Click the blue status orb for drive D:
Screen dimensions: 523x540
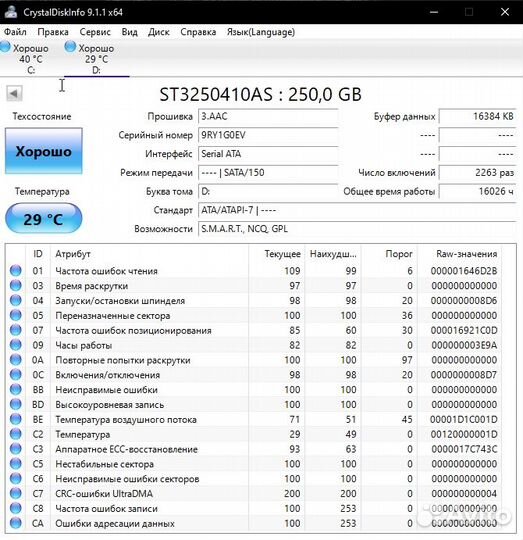pos(70,47)
